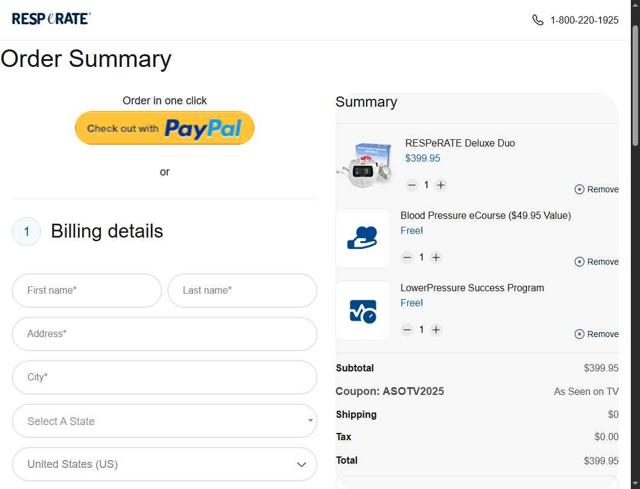This screenshot has width=640, height=489.
Task: Increase RESPeRATE Deluxe Duo quantity
Action: (440, 185)
